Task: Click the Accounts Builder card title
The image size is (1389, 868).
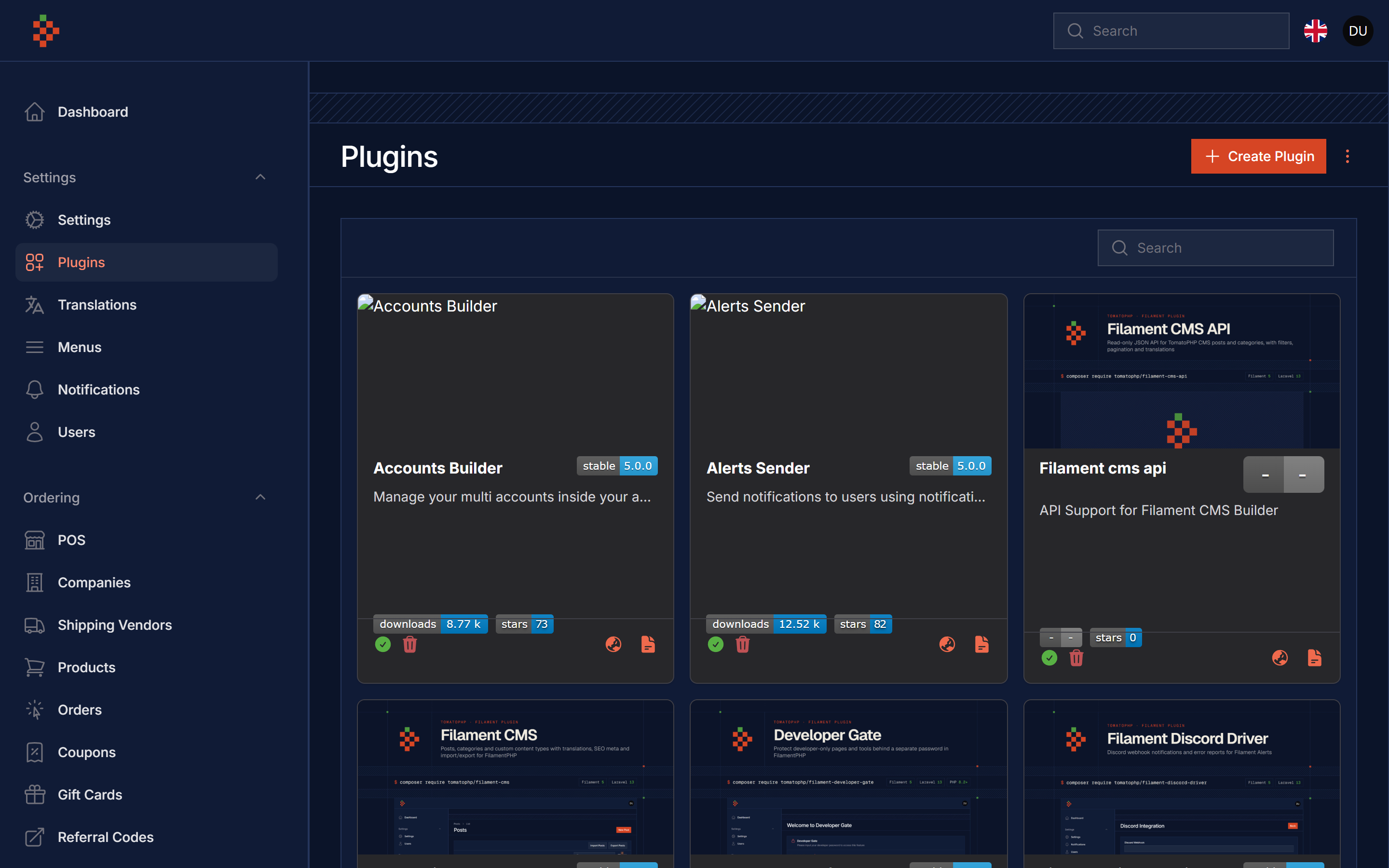Action: pos(438,468)
